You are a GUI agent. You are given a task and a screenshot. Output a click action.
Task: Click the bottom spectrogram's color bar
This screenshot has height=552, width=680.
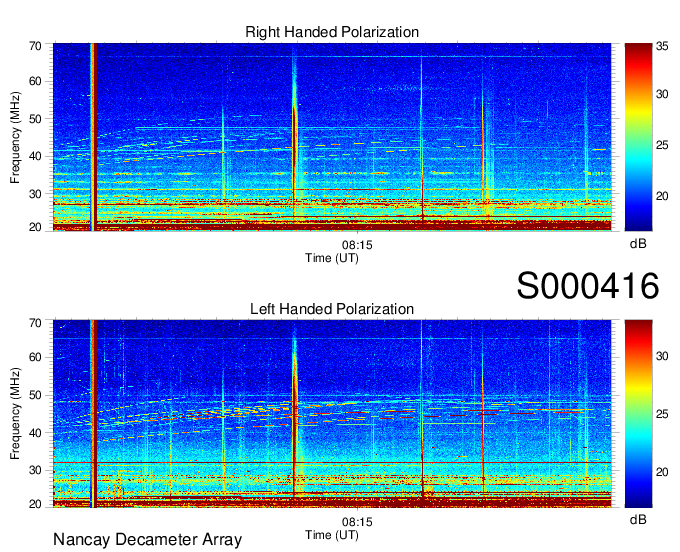[638, 414]
